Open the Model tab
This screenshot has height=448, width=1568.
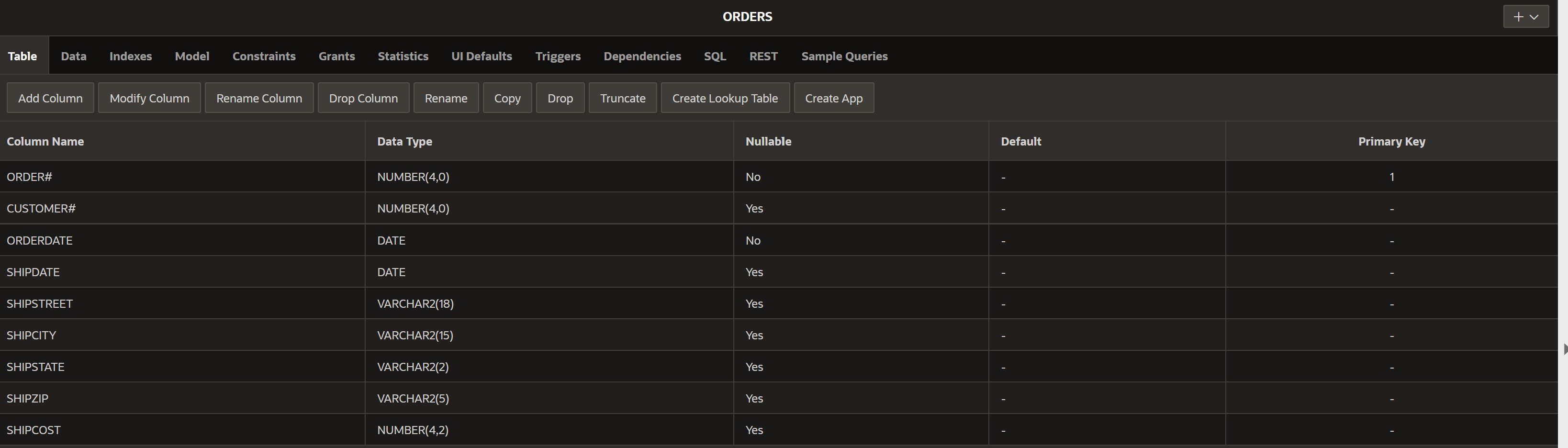tap(192, 56)
